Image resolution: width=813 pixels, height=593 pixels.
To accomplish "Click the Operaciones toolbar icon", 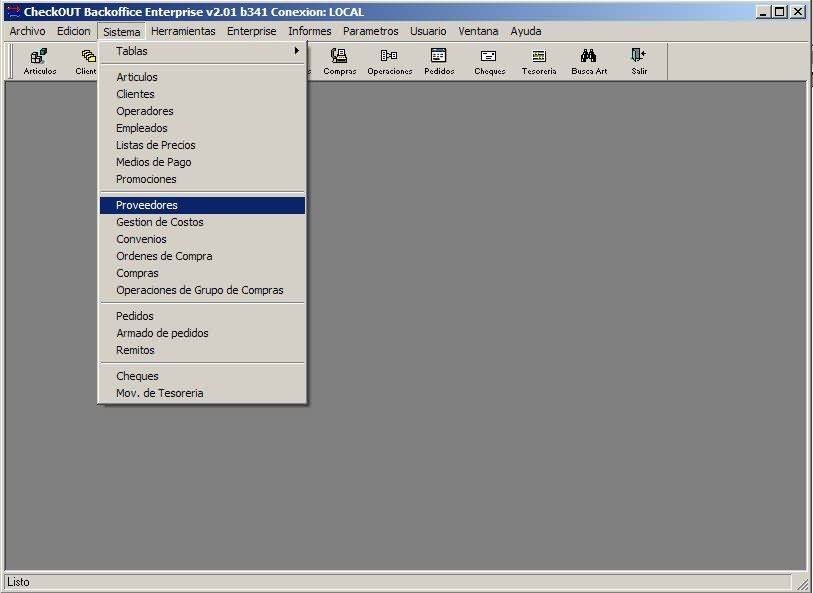I will coord(389,62).
